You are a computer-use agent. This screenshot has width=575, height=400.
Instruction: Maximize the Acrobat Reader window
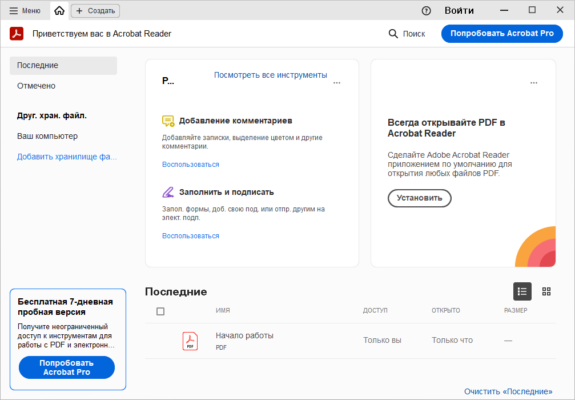532,10
